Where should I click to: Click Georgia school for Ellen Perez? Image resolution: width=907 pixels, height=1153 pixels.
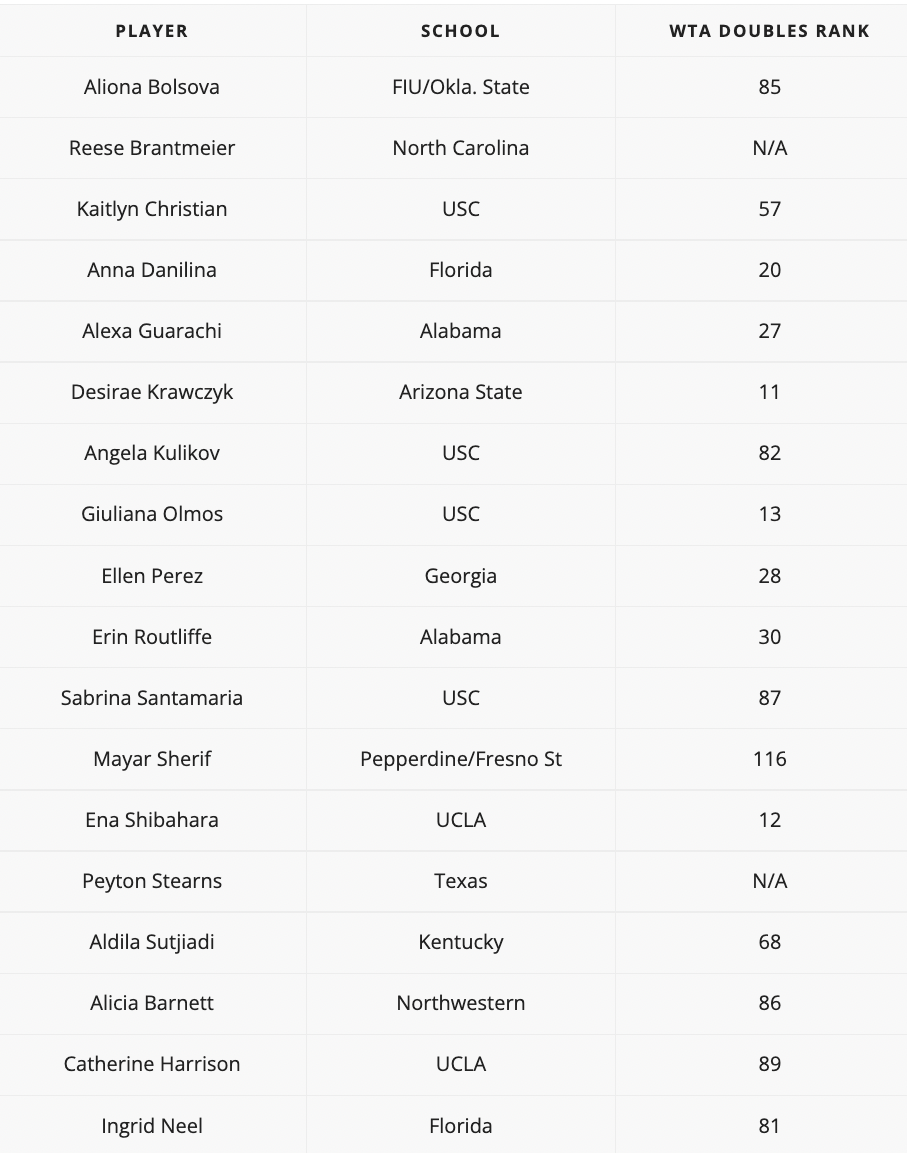(460, 576)
